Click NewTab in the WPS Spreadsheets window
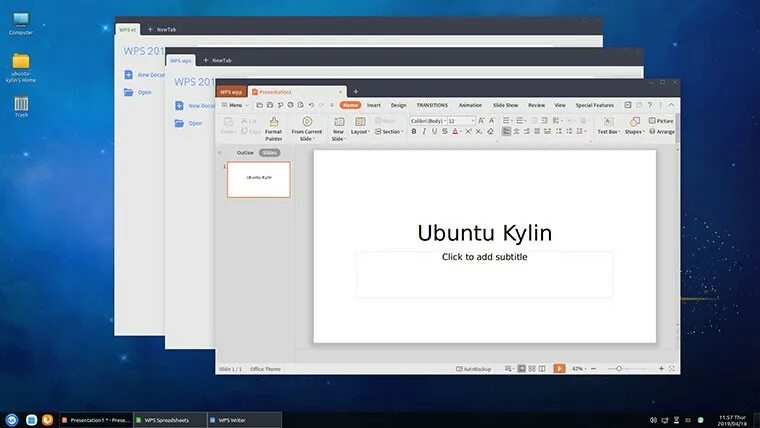This screenshot has height=428, width=760. 162,30
